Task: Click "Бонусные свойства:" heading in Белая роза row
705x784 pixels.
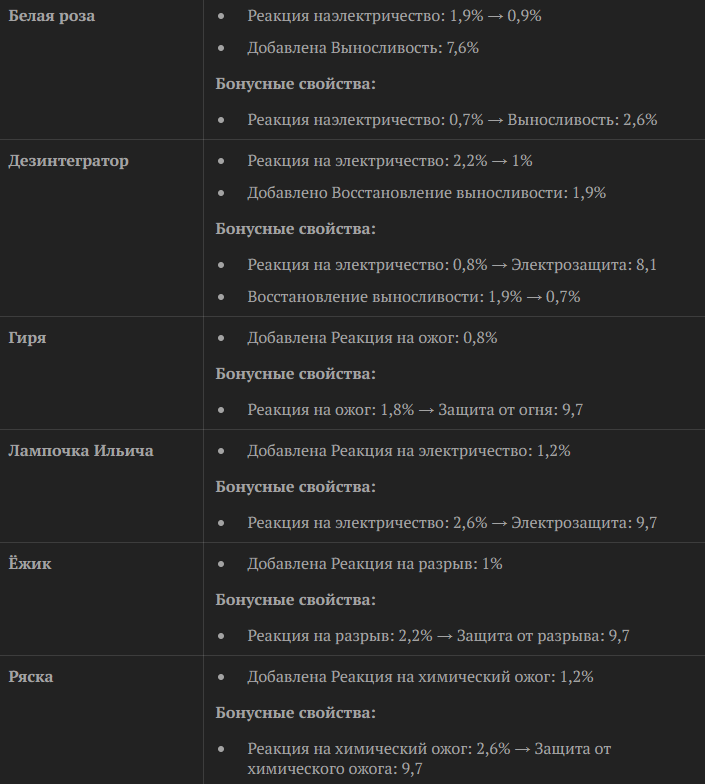Action: coord(296,84)
